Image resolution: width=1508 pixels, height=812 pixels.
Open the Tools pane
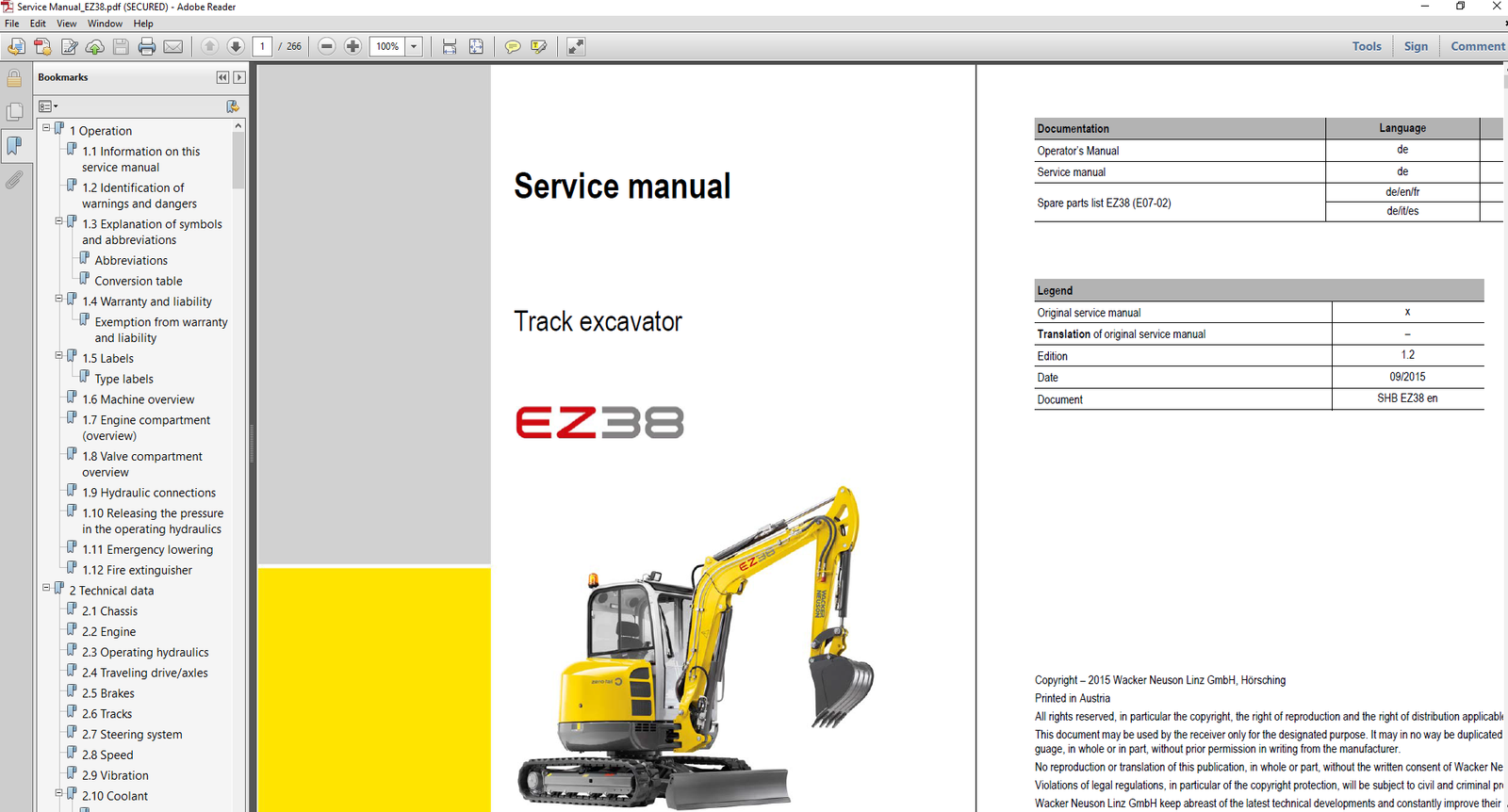pos(1366,46)
